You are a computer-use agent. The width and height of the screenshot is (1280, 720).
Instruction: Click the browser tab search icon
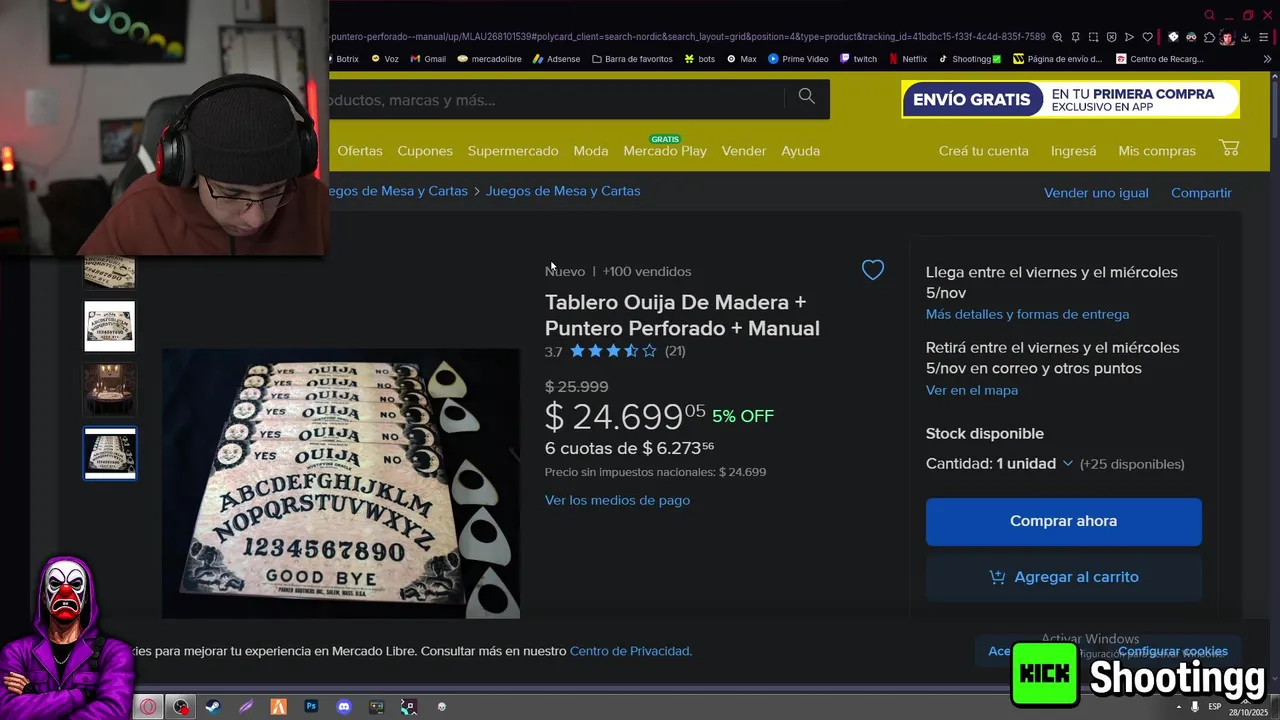point(1210,14)
